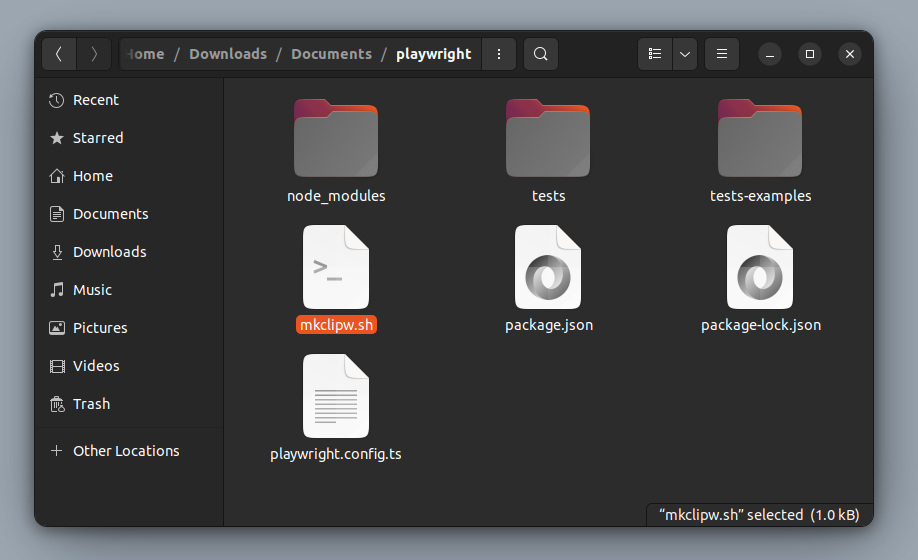This screenshot has height=560, width=918.
Task: Click the Videos film icon in sidebar
Action: pyautogui.click(x=57, y=366)
